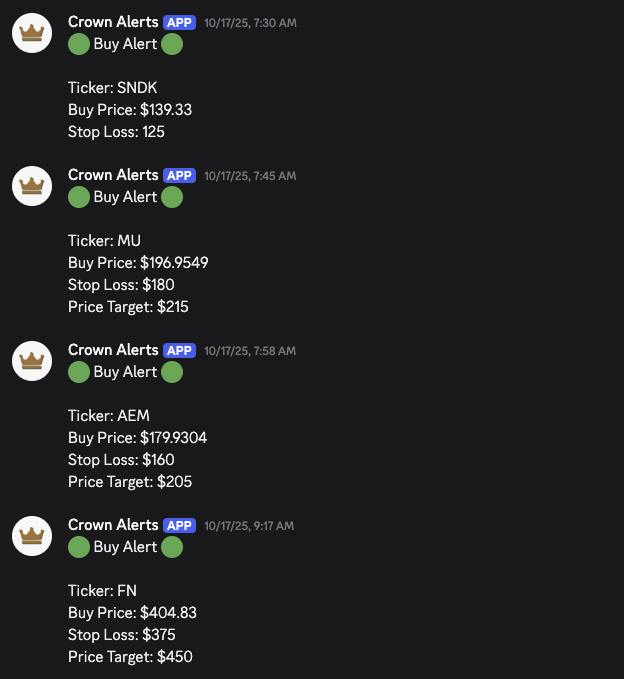Open the crown avatar on FN alert

[32, 536]
